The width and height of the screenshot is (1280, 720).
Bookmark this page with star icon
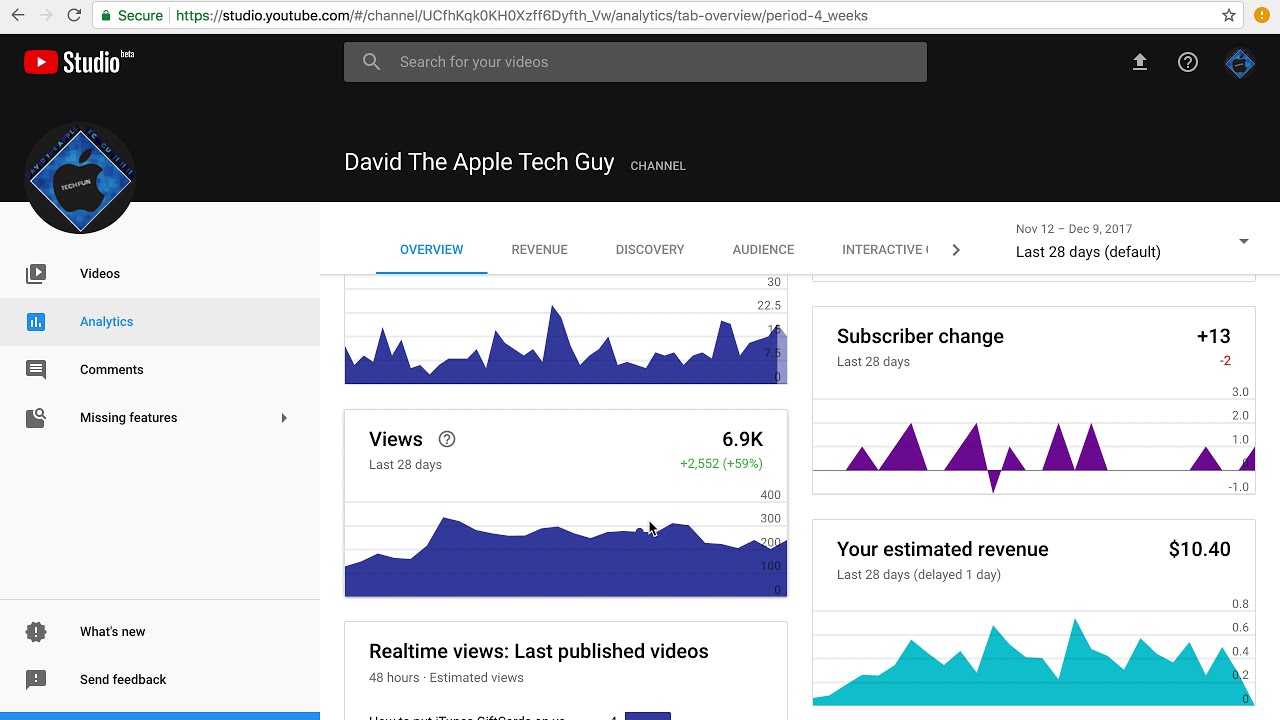tap(1229, 15)
